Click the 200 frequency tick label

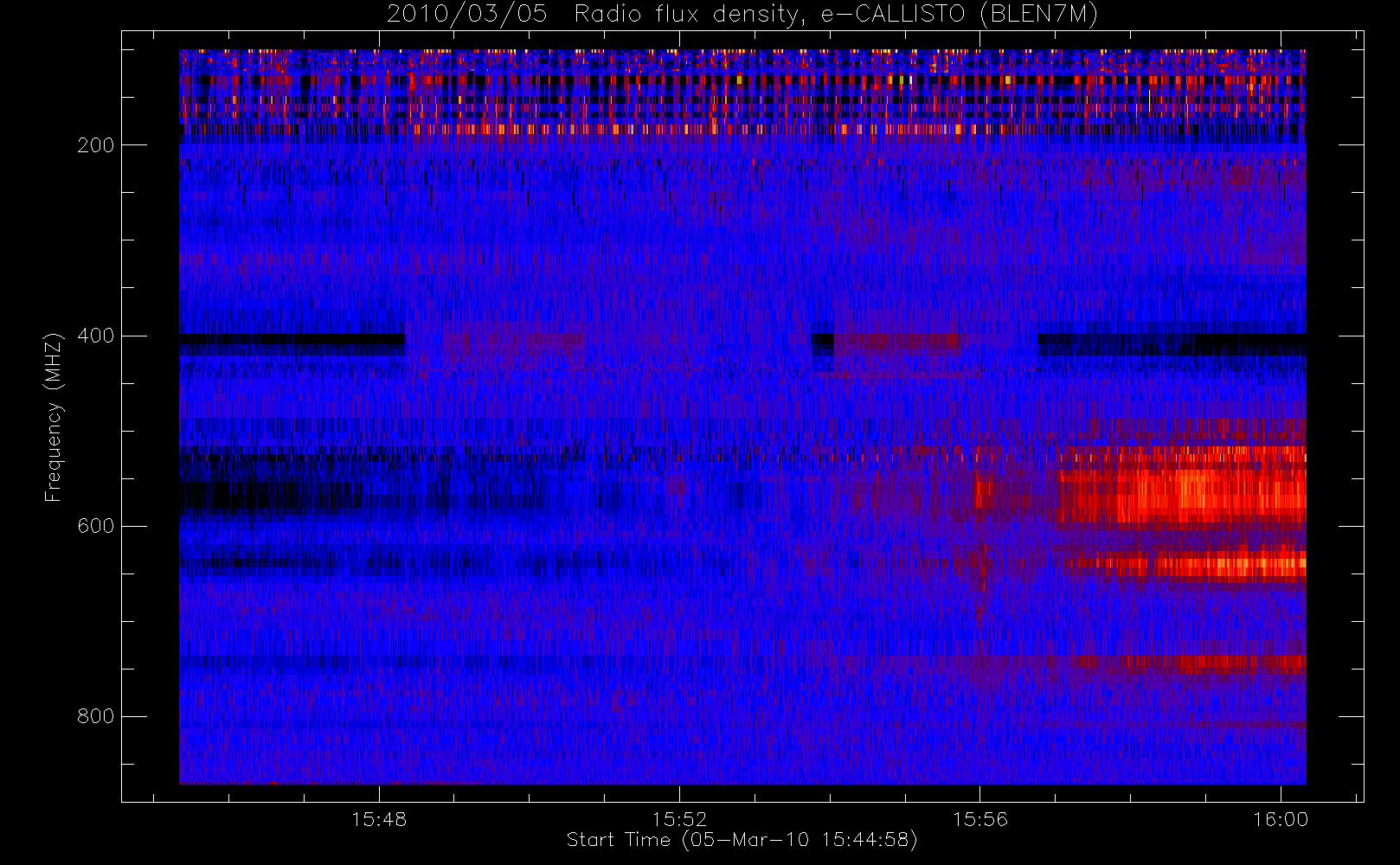pyautogui.click(x=96, y=145)
